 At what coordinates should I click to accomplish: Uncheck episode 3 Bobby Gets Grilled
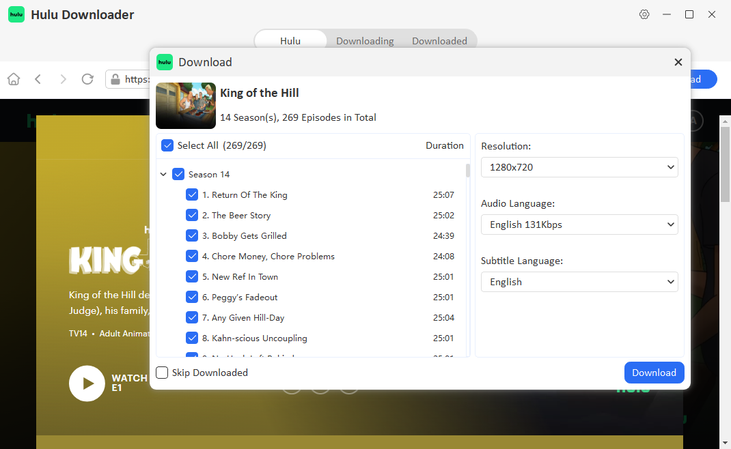pyautogui.click(x=192, y=236)
